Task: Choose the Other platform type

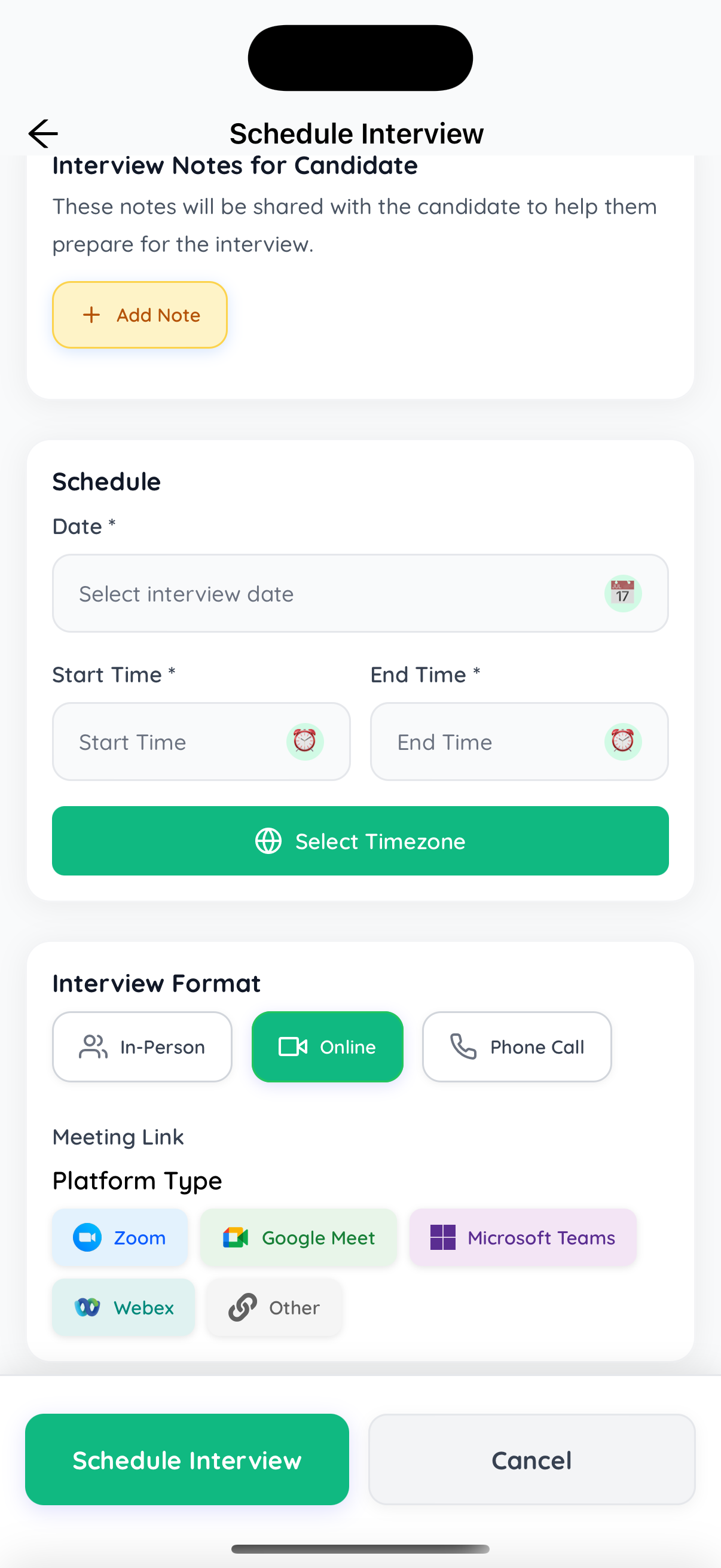Action: (274, 1307)
